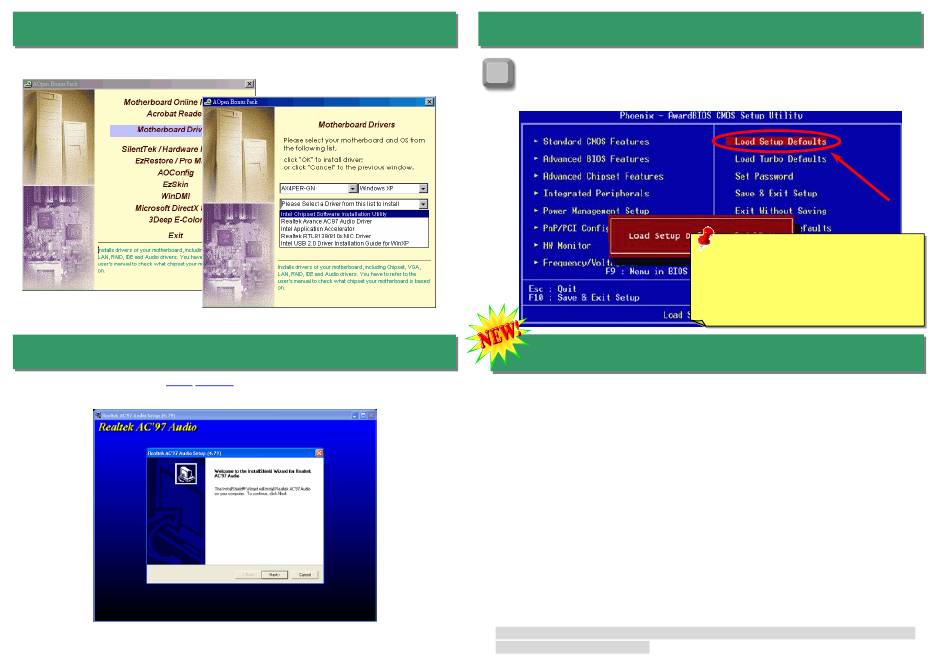
Task: Open Advanced BIOS Features in BIOS menu
Action: 596,159
